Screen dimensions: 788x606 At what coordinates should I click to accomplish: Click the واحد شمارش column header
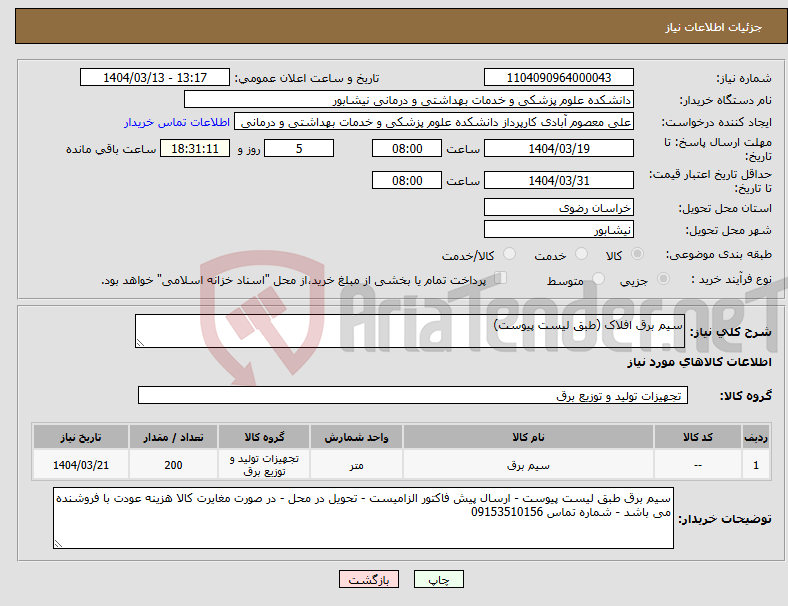(x=356, y=437)
